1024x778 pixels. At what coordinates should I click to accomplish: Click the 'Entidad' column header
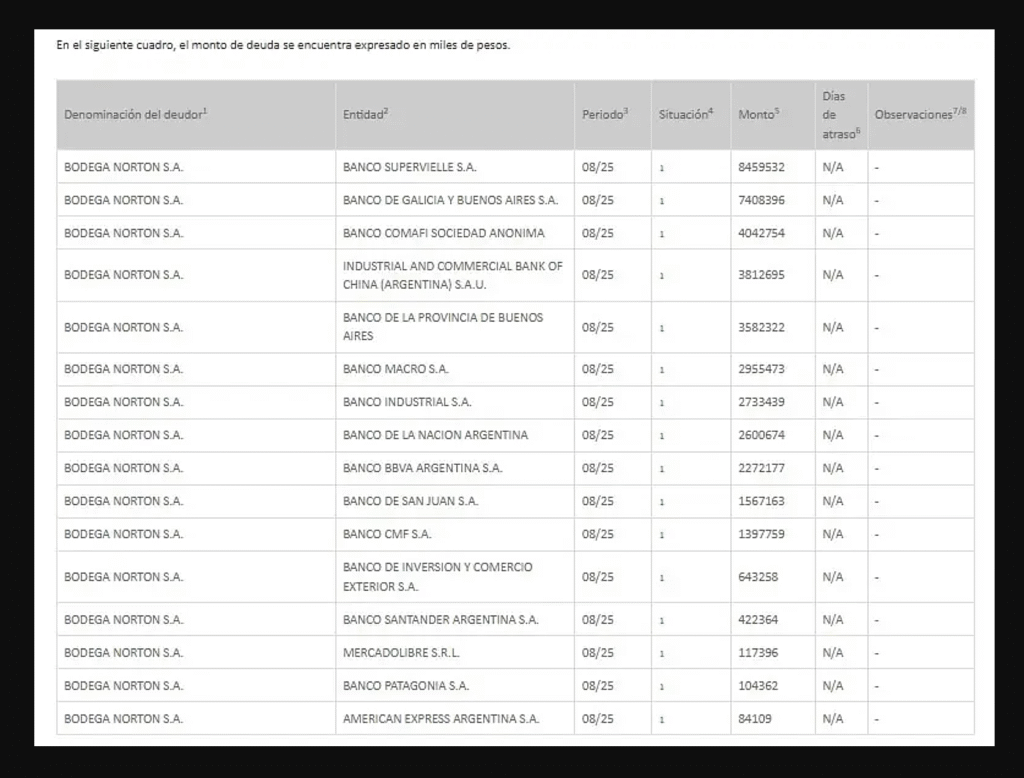pos(365,115)
